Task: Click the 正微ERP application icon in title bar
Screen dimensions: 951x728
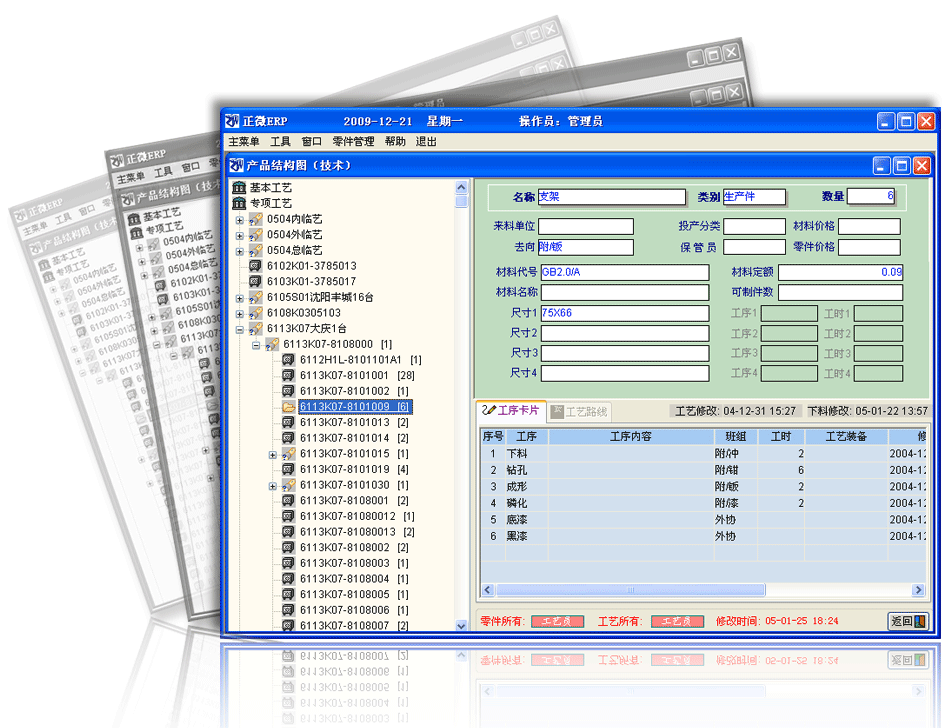Action: tap(232, 121)
